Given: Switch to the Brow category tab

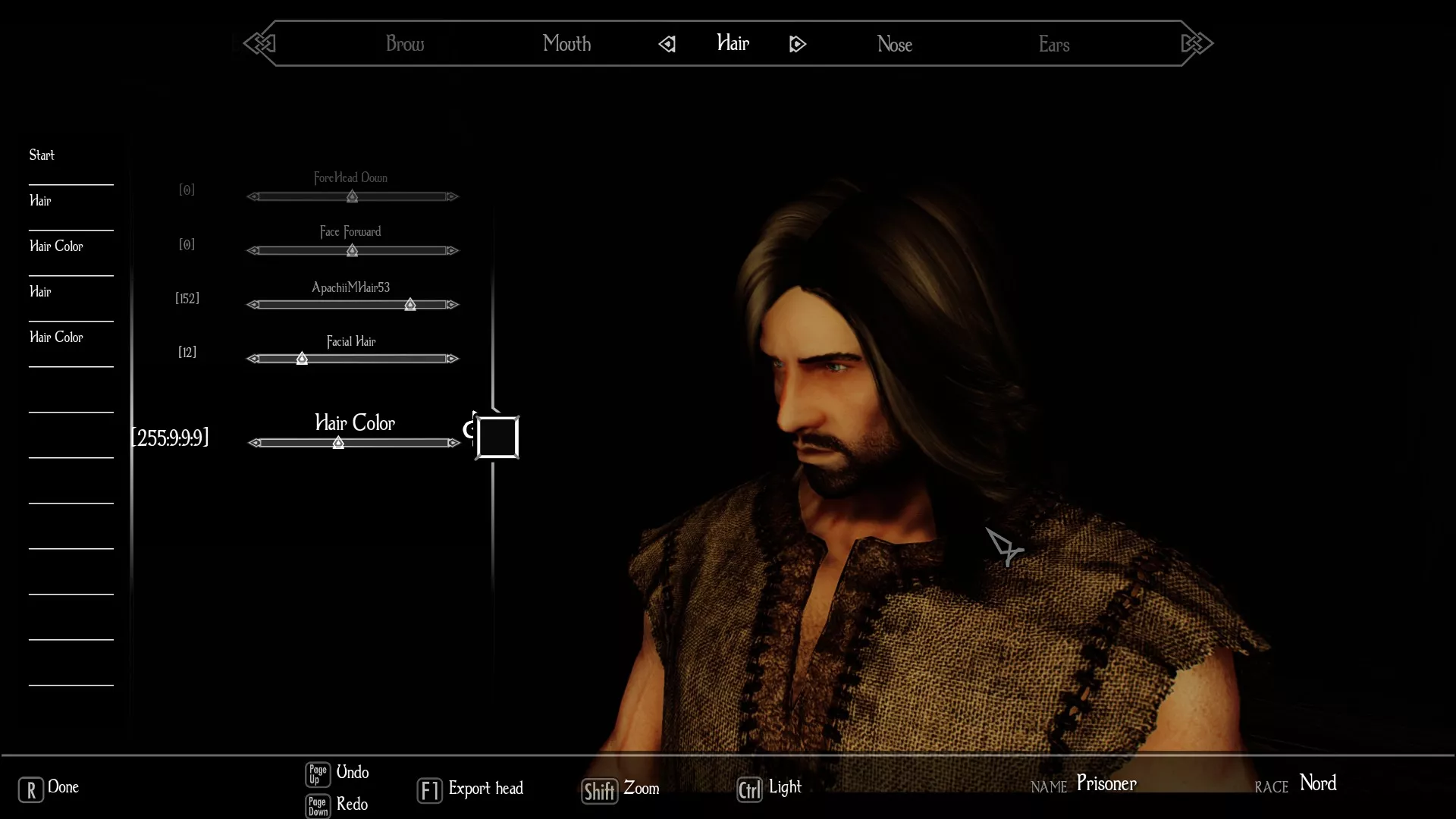Looking at the screenshot, I should 405,44.
